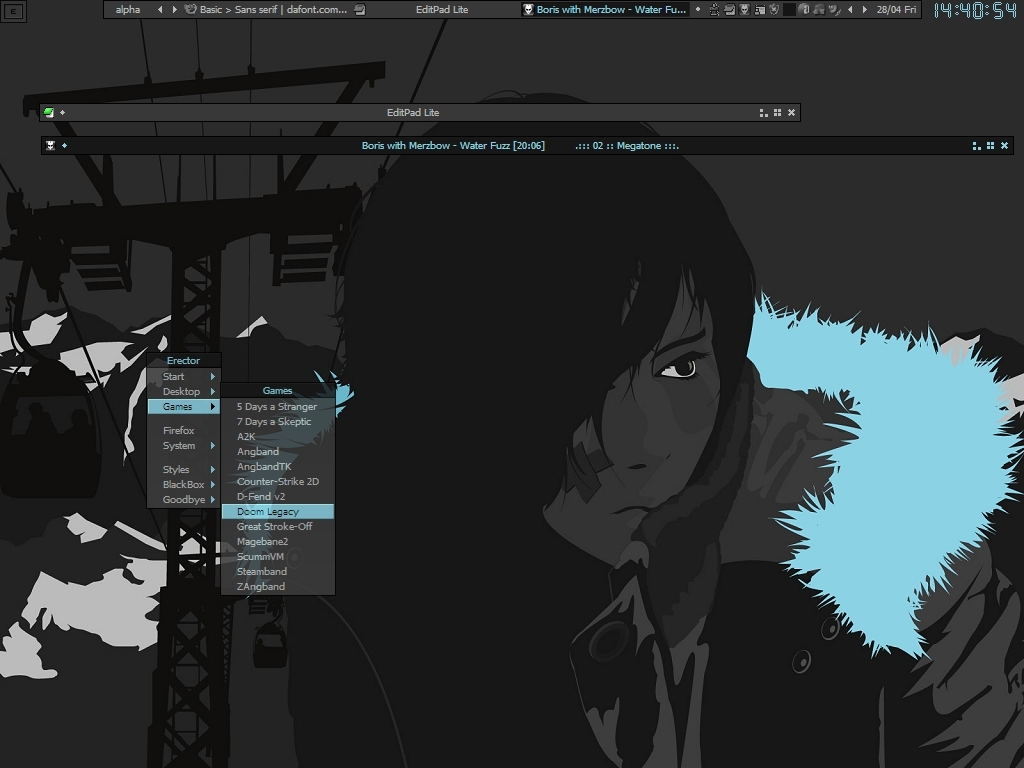
Task: Launch Counter-Strike 2D
Action: pos(278,481)
